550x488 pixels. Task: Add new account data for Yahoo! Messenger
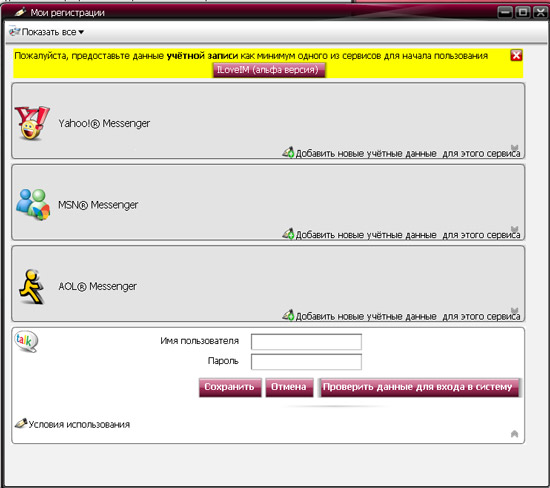coord(408,154)
